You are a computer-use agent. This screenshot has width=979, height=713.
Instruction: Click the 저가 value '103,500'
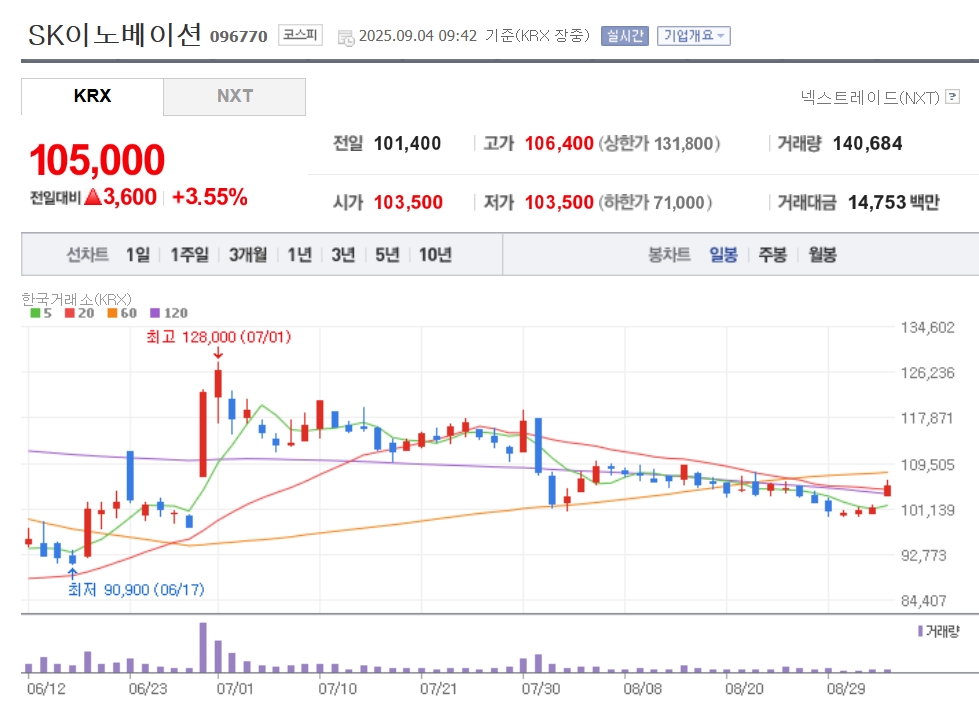pyautogui.click(x=559, y=202)
